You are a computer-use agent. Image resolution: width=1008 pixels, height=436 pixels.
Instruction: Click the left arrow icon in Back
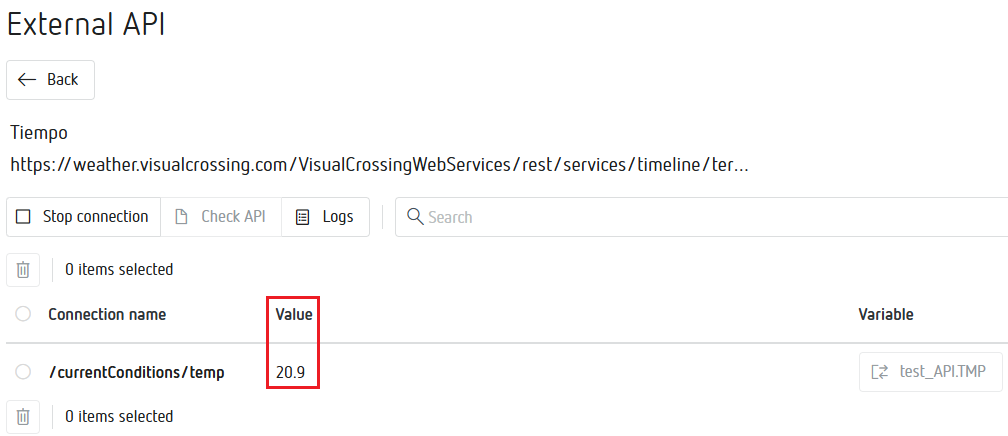coord(27,80)
